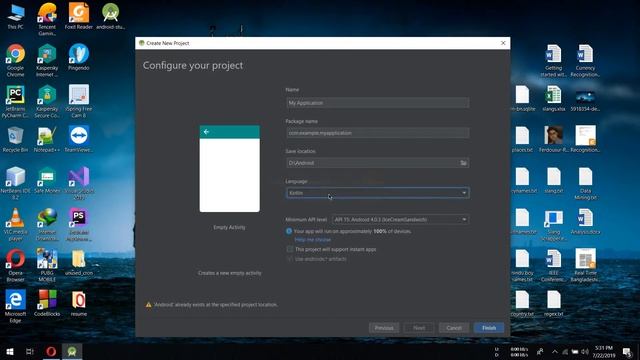Select the JetBrains PyCharm desktop icon

tap(16, 102)
